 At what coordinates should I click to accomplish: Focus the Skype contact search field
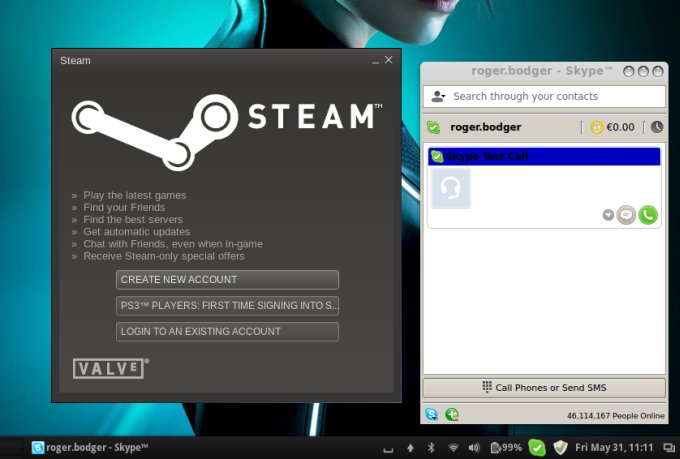point(544,96)
